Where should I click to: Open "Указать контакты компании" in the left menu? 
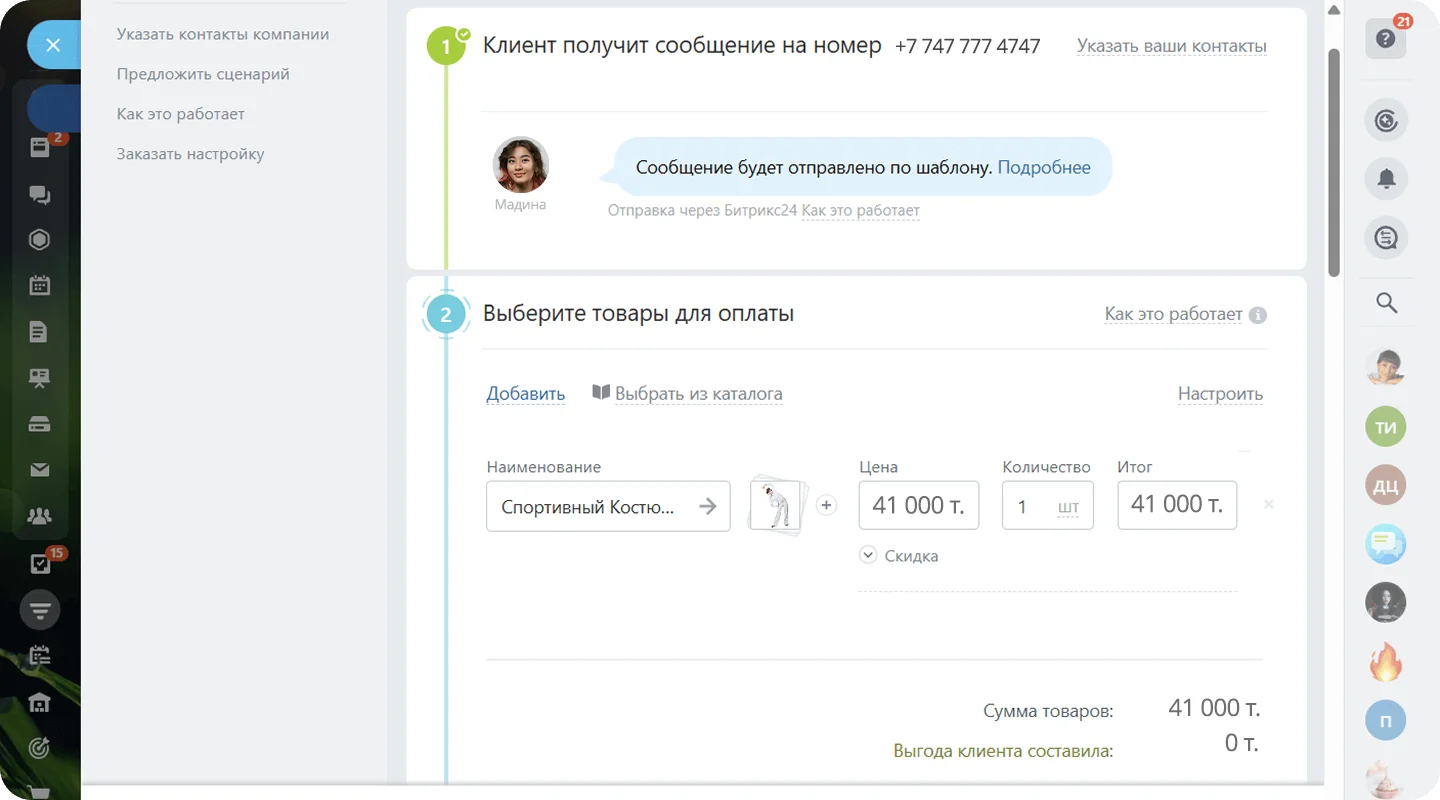tap(223, 34)
